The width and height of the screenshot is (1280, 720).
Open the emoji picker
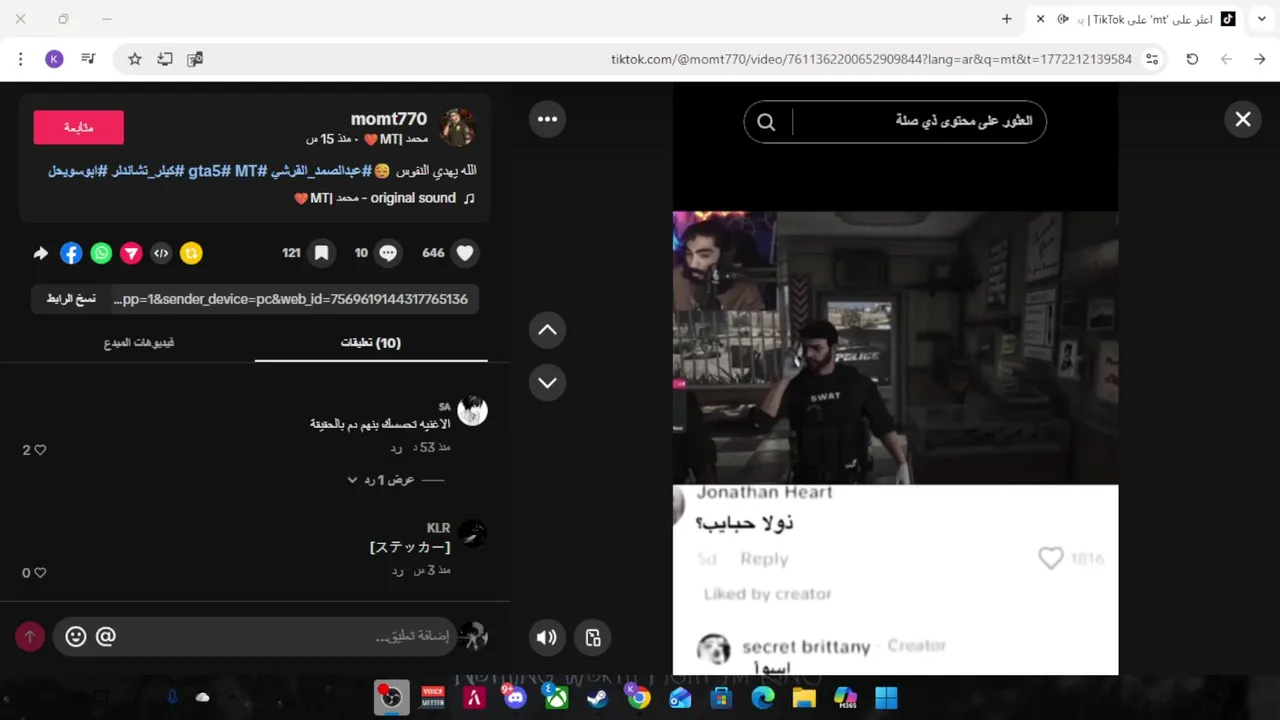75,636
